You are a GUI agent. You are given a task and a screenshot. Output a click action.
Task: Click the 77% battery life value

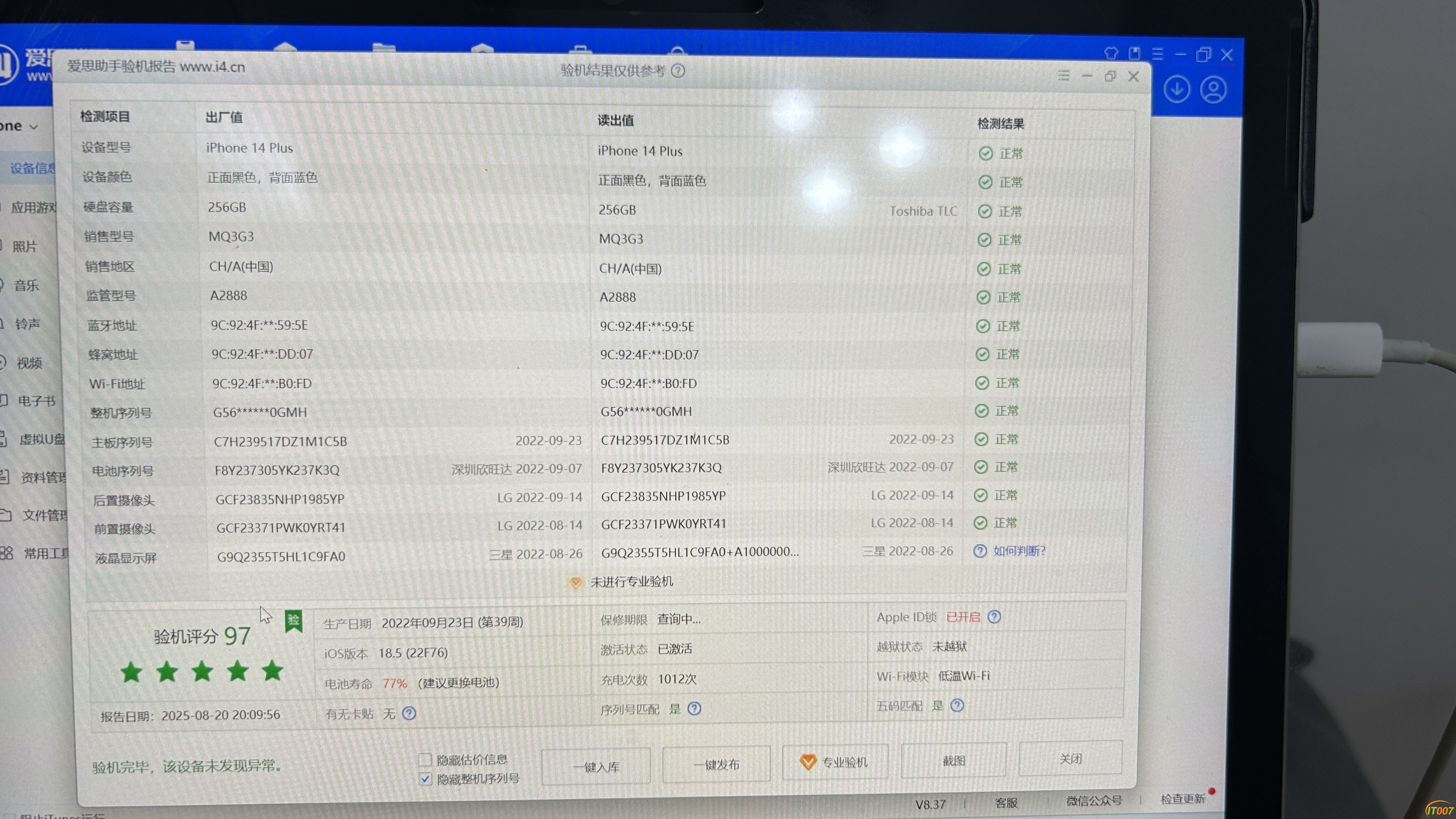(395, 683)
